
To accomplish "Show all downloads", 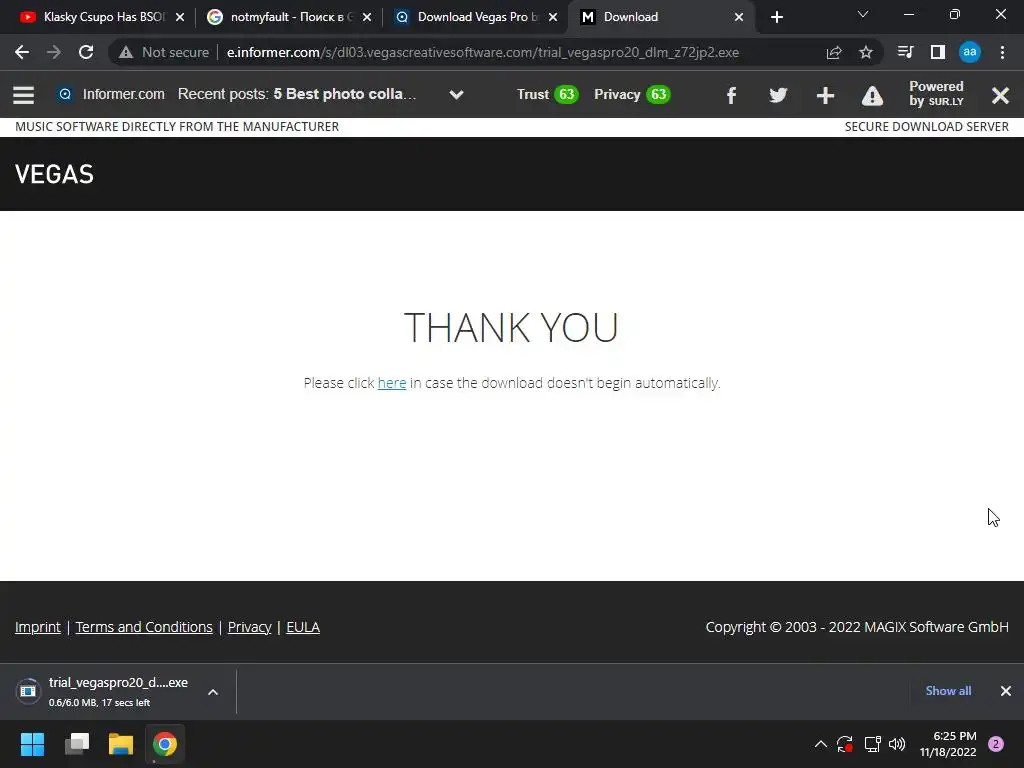I will 948,691.
